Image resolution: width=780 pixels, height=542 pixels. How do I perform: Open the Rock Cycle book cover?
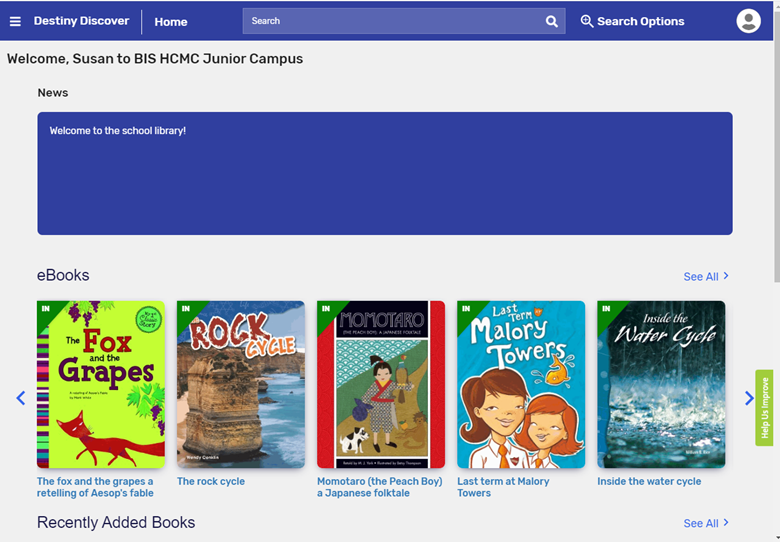(241, 384)
